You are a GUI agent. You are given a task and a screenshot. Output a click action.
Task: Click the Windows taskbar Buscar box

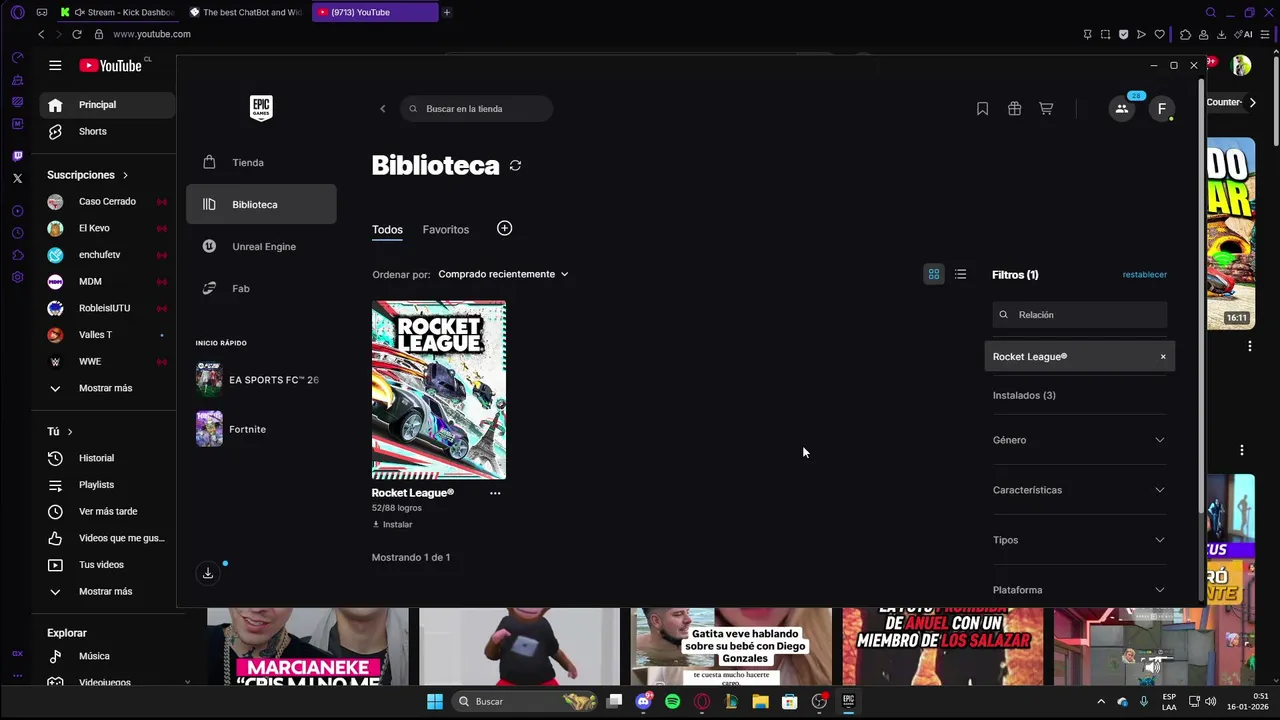click(x=527, y=701)
